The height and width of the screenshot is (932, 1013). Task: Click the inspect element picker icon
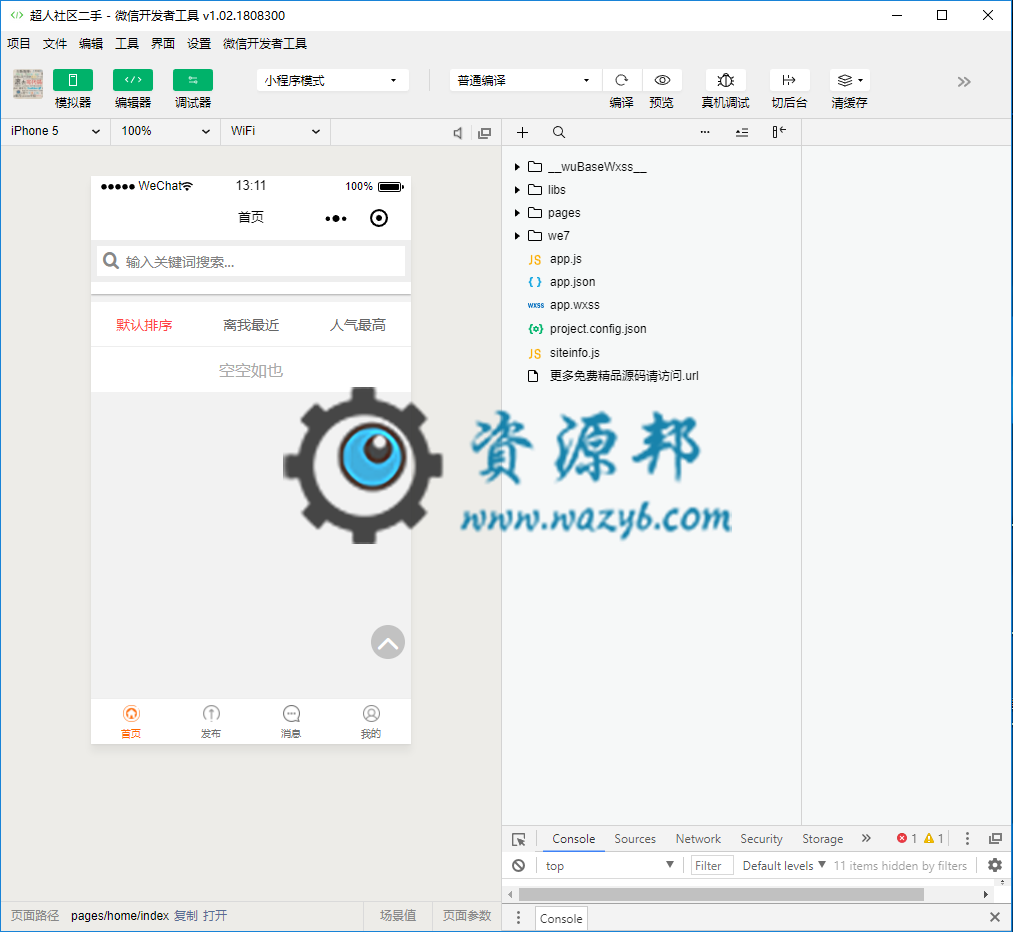519,839
